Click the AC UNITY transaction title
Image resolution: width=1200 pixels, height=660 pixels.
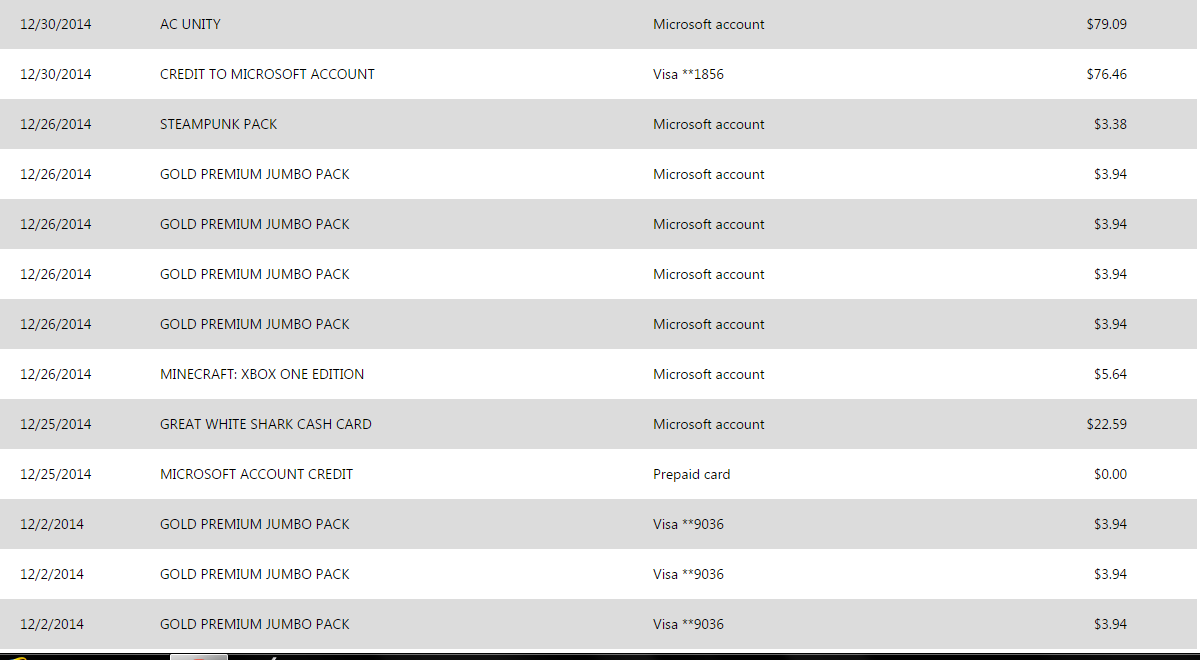tap(190, 24)
